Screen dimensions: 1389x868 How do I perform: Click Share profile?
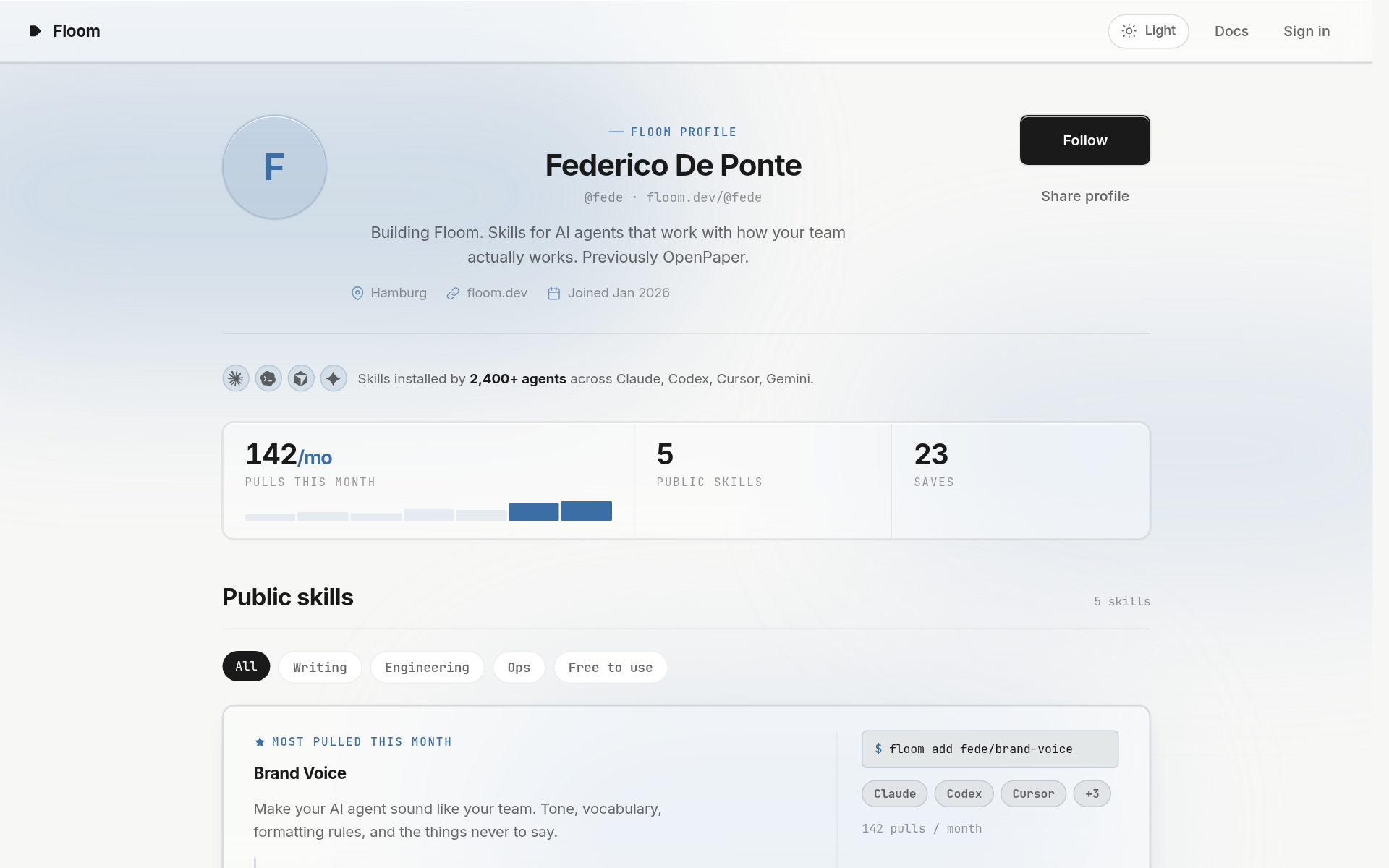pos(1084,196)
